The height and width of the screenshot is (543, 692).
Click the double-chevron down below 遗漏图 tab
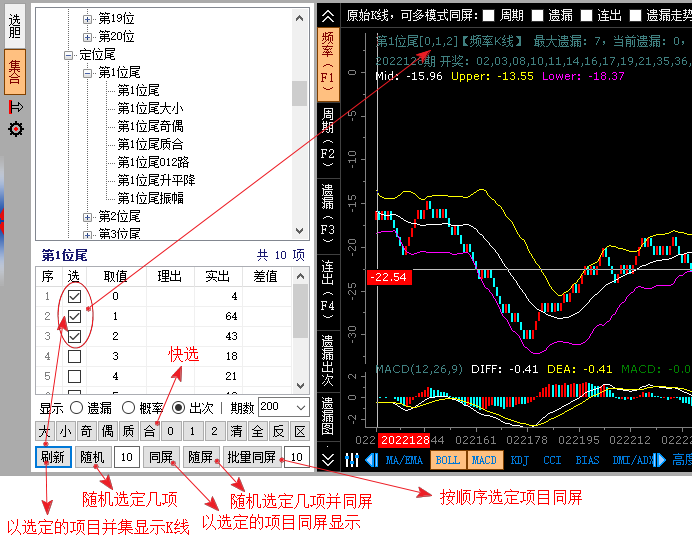(x=328, y=459)
